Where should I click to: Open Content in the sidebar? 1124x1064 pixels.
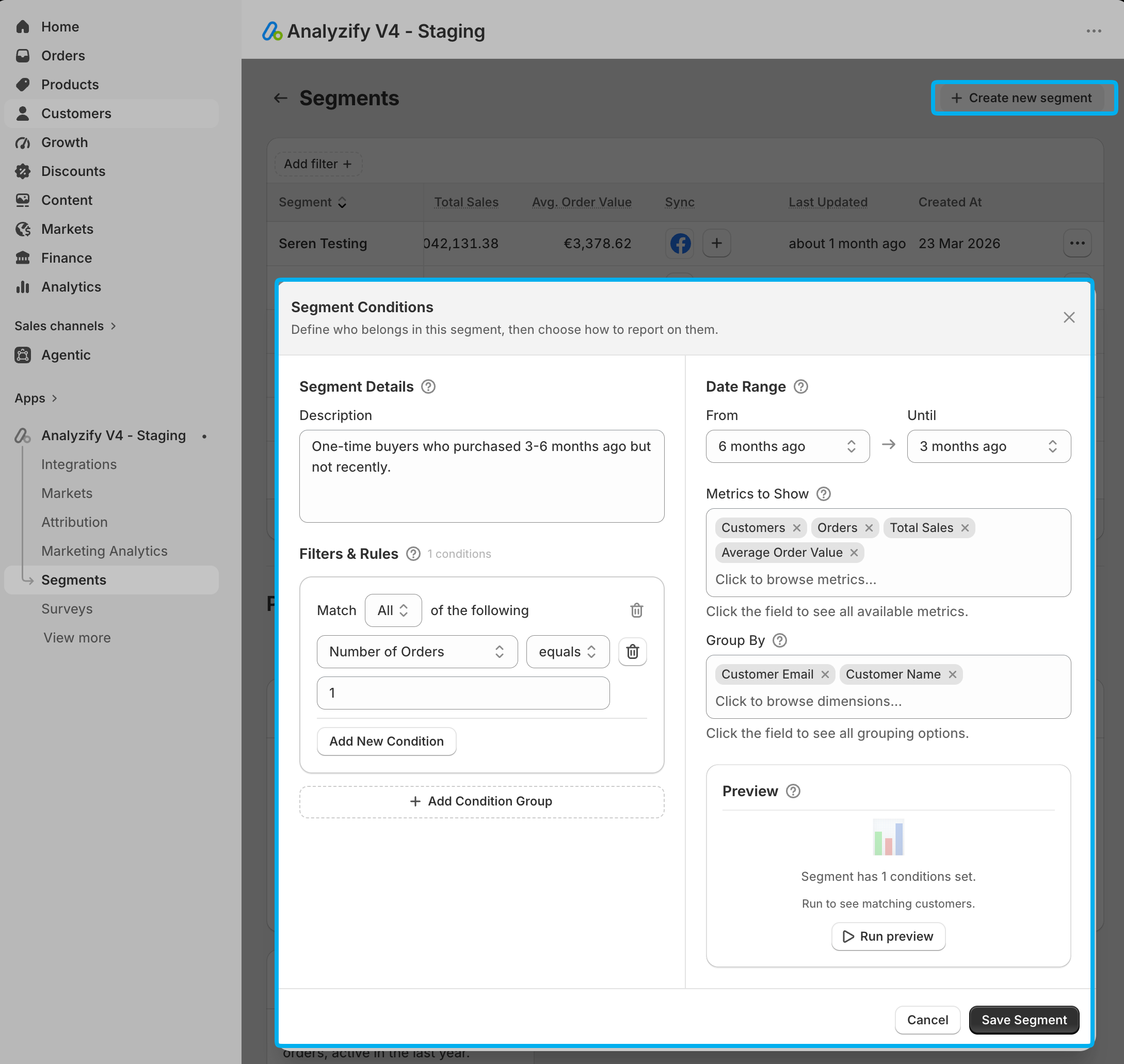click(67, 200)
